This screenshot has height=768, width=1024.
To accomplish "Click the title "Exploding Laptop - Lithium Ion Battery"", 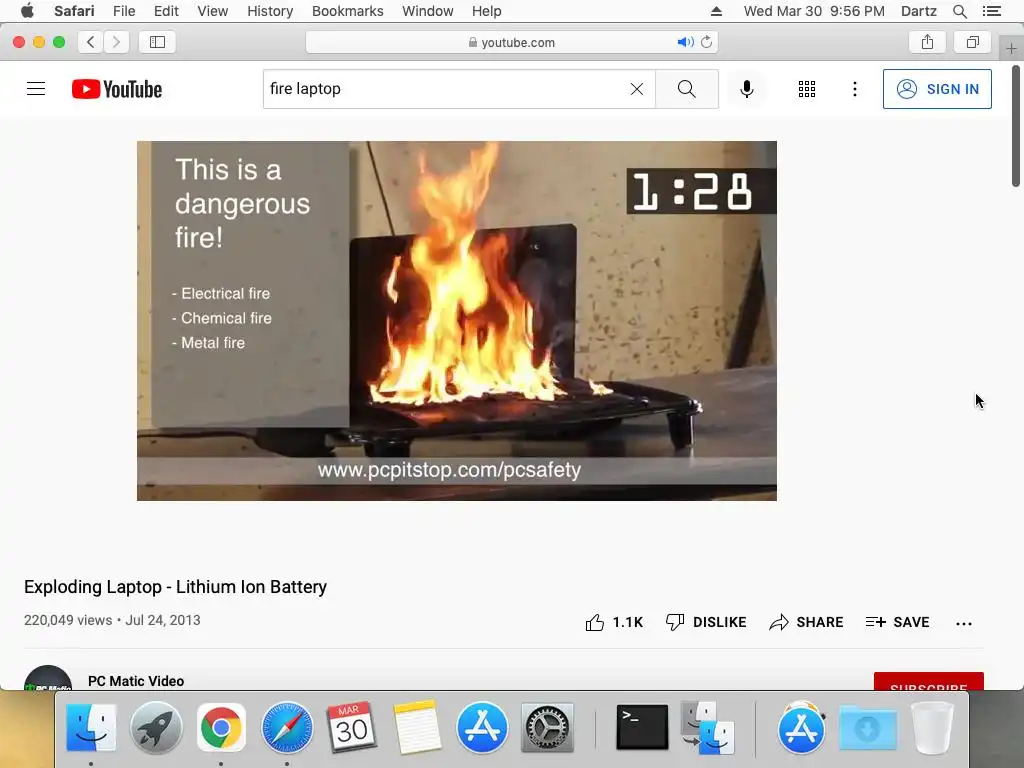I will [175, 587].
